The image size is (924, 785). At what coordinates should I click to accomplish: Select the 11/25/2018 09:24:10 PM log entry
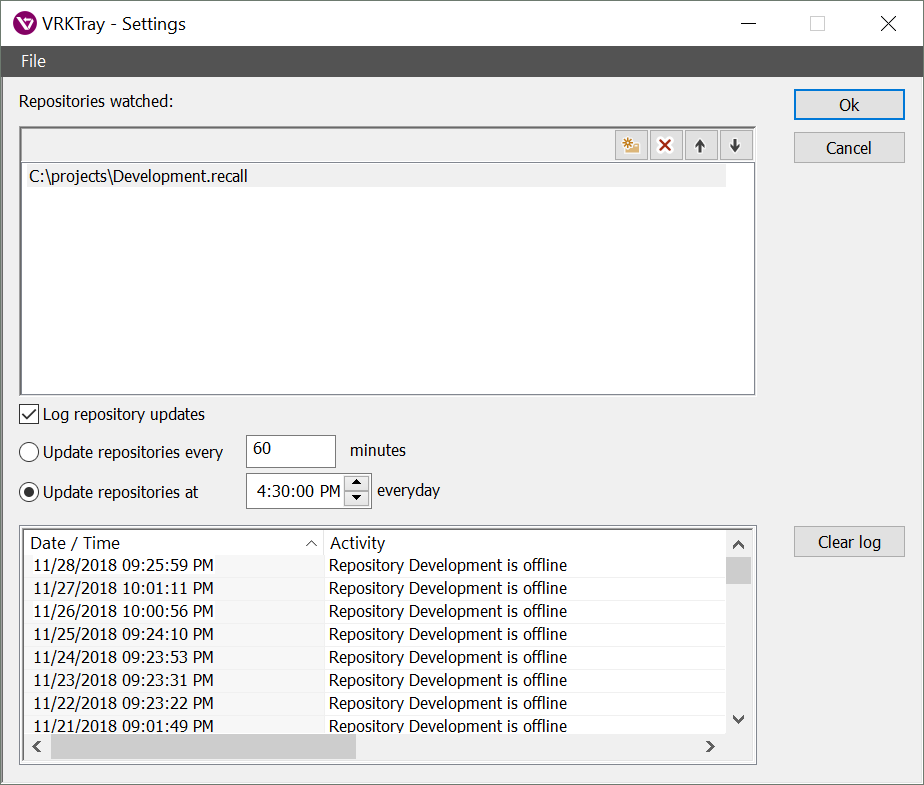point(375,634)
